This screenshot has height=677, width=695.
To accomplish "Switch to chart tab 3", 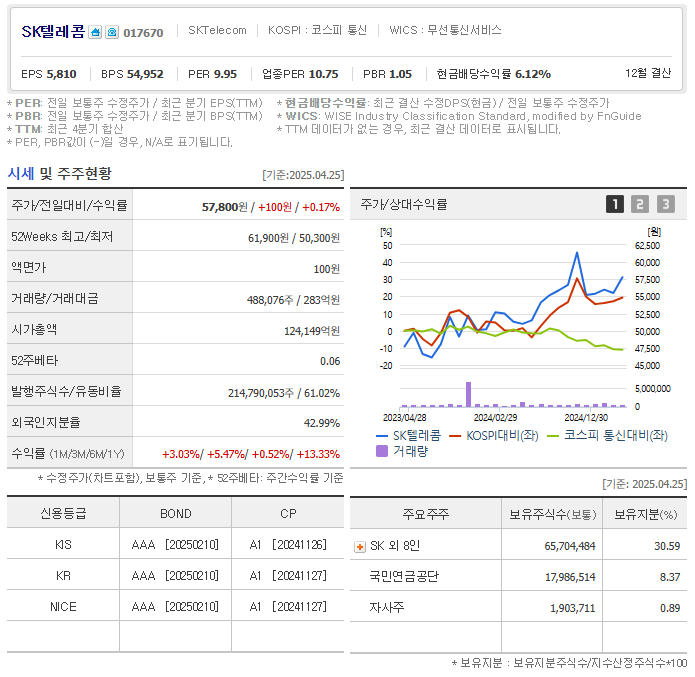I will [x=666, y=204].
